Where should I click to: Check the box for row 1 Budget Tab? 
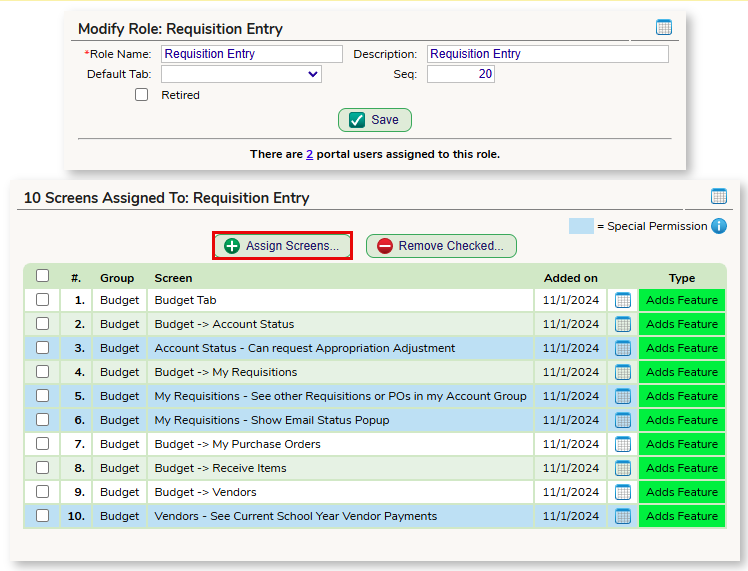[x=42, y=300]
